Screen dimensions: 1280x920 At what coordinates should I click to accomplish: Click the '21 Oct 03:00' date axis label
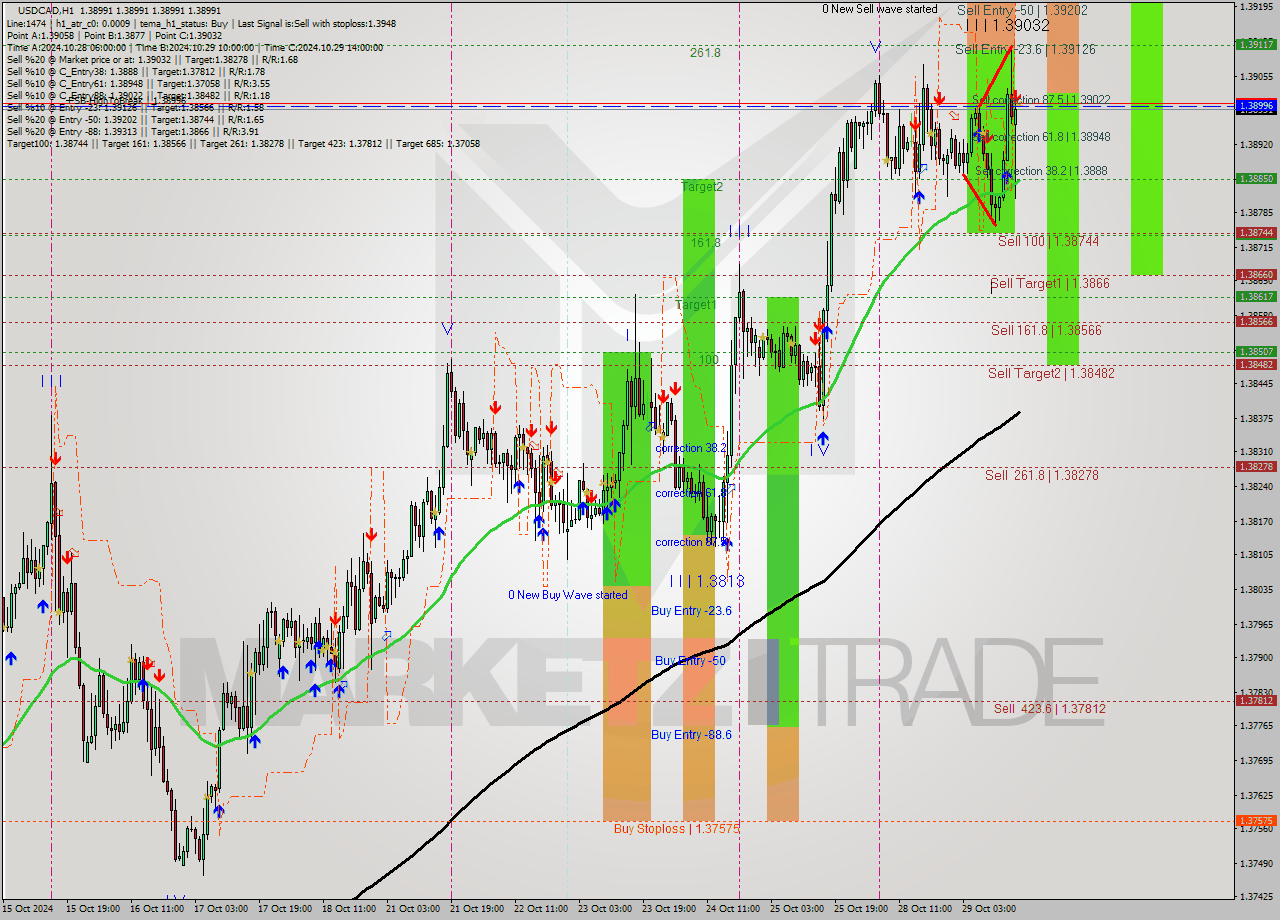(x=413, y=909)
